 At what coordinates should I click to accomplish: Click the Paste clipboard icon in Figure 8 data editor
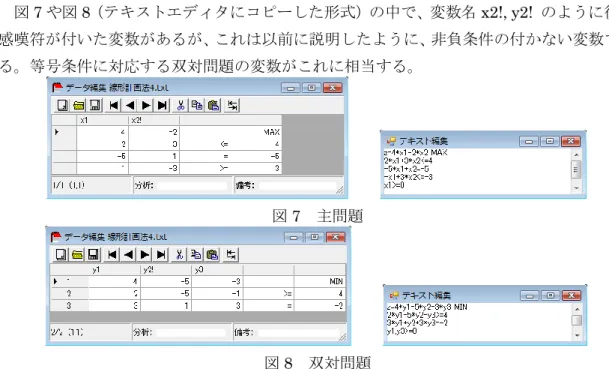212,254
